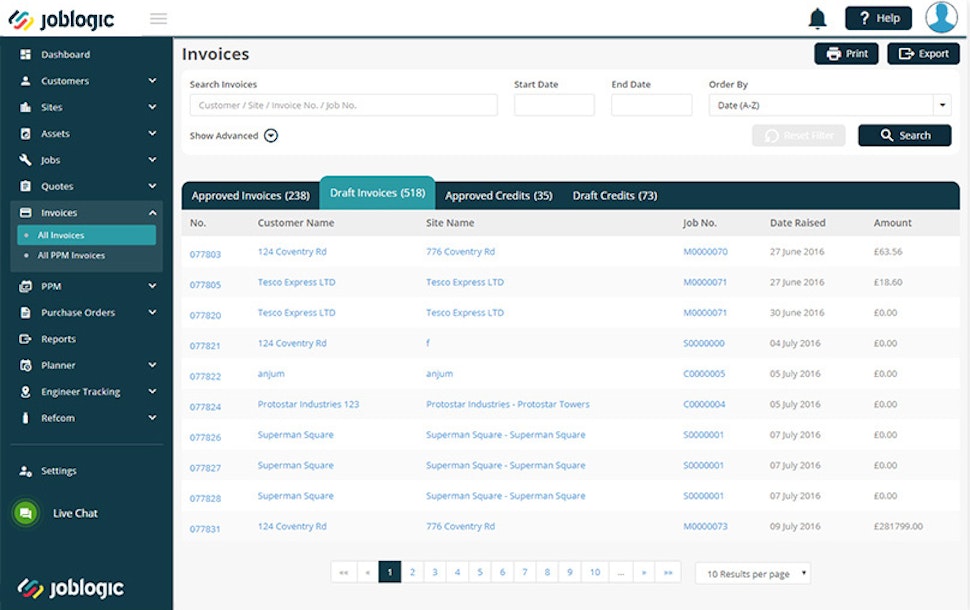
Task: Export the invoices list
Action: (923, 54)
